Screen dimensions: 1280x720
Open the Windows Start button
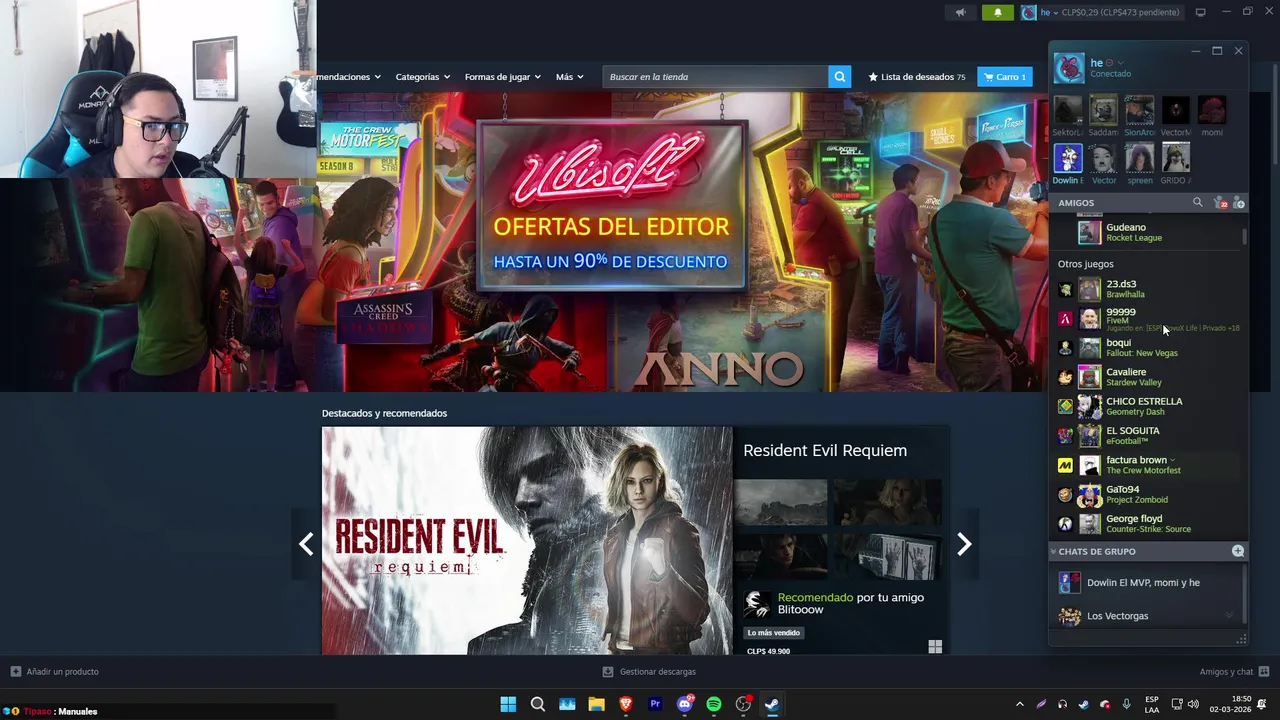508,704
